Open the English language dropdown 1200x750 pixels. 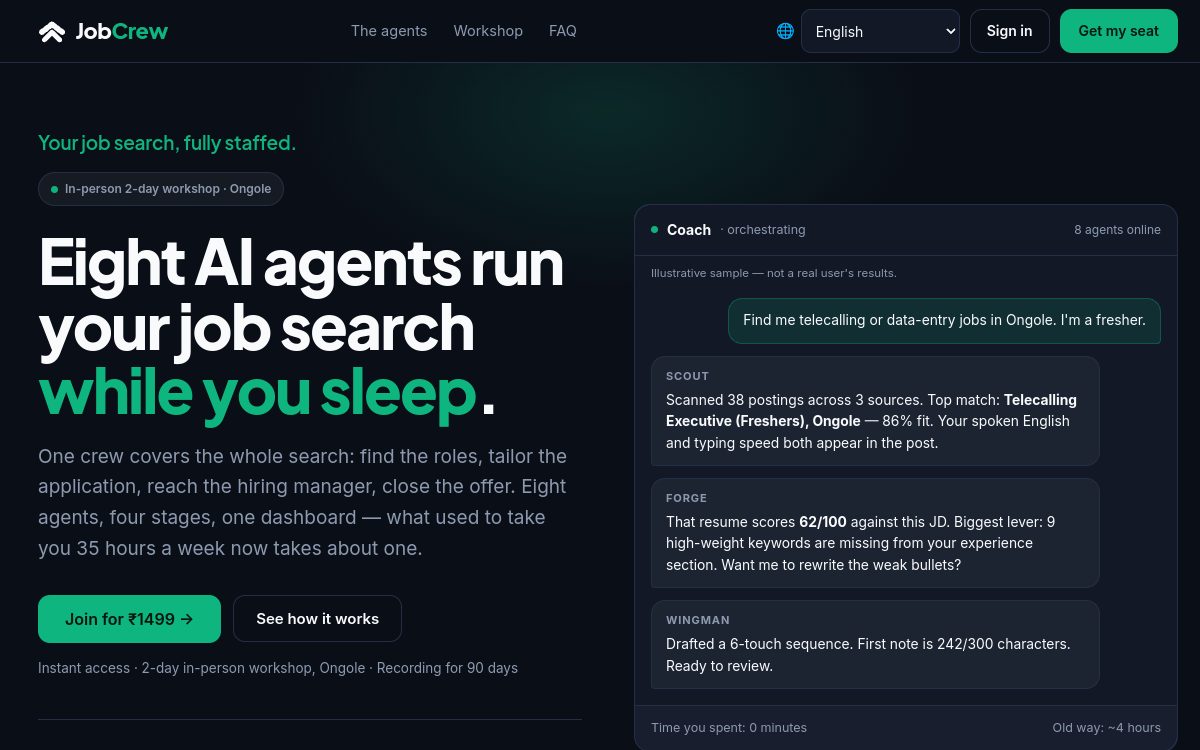pos(880,31)
